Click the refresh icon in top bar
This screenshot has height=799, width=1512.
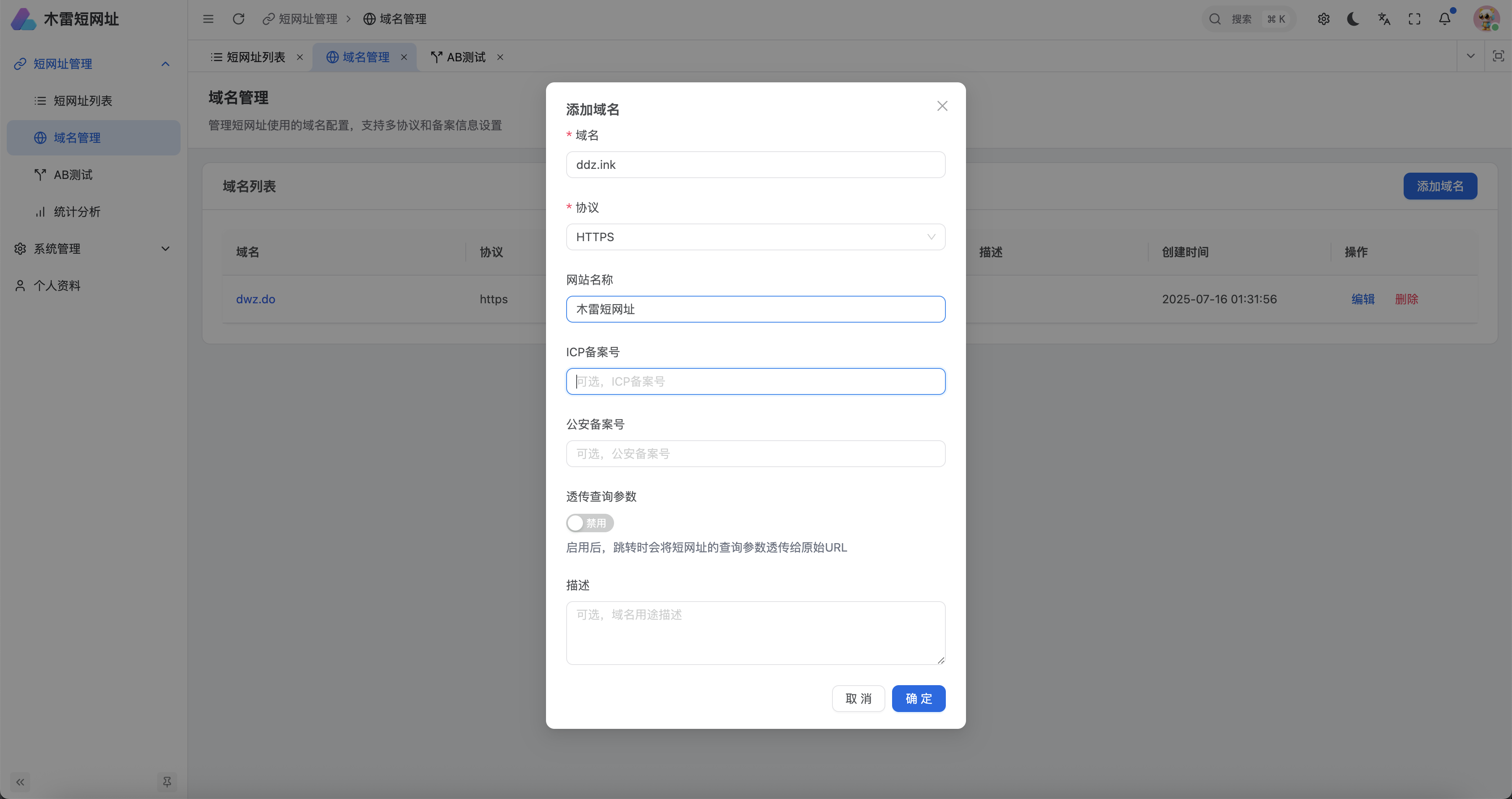[238, 19]
